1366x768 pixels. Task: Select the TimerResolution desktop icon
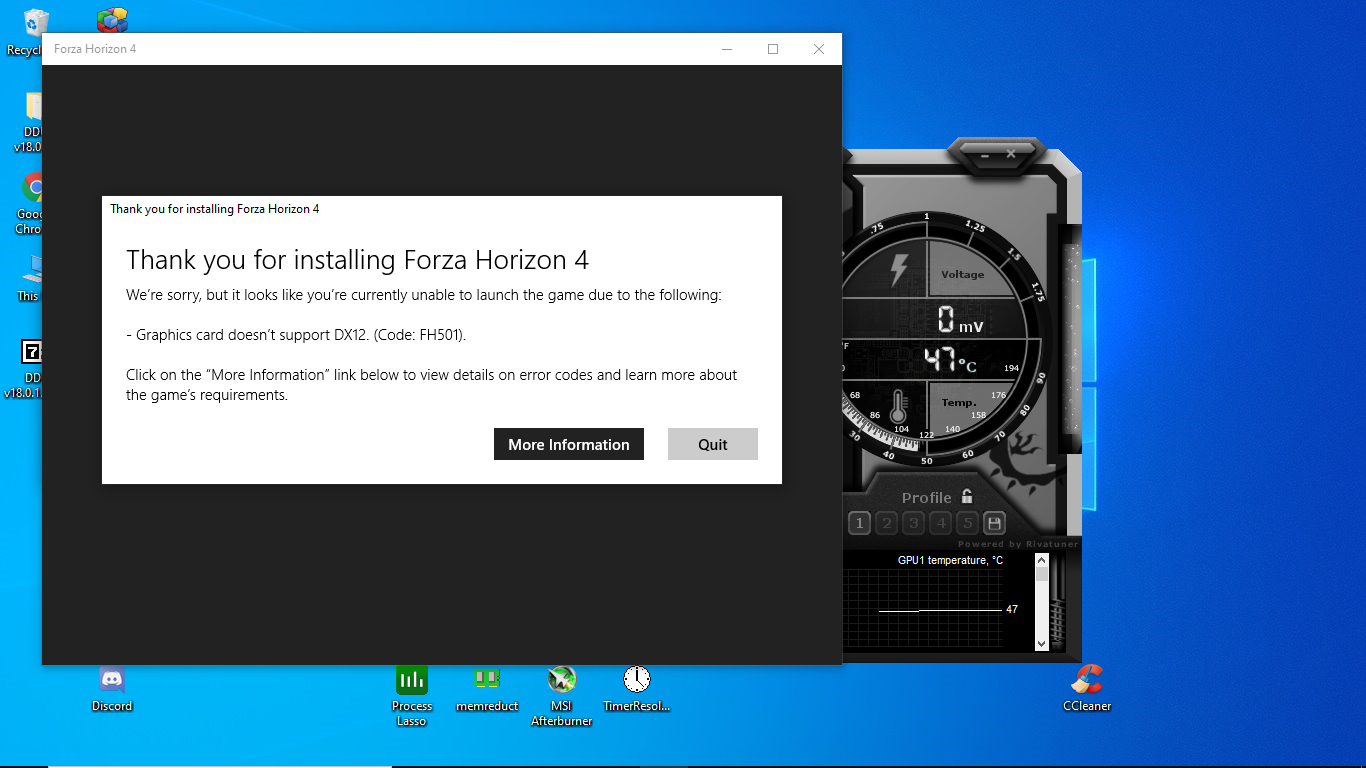coord(636,689)
